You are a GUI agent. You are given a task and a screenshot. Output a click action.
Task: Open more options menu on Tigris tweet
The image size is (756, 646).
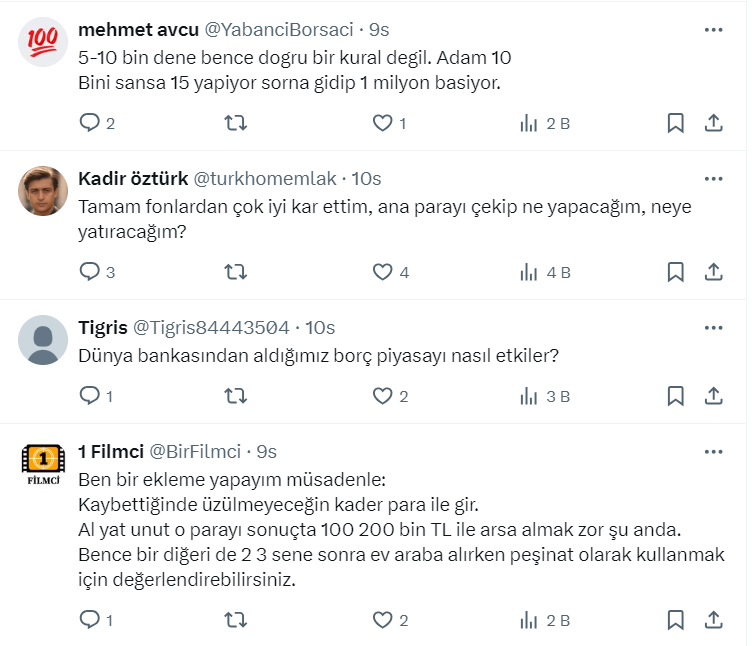click(x=713, y=327)
